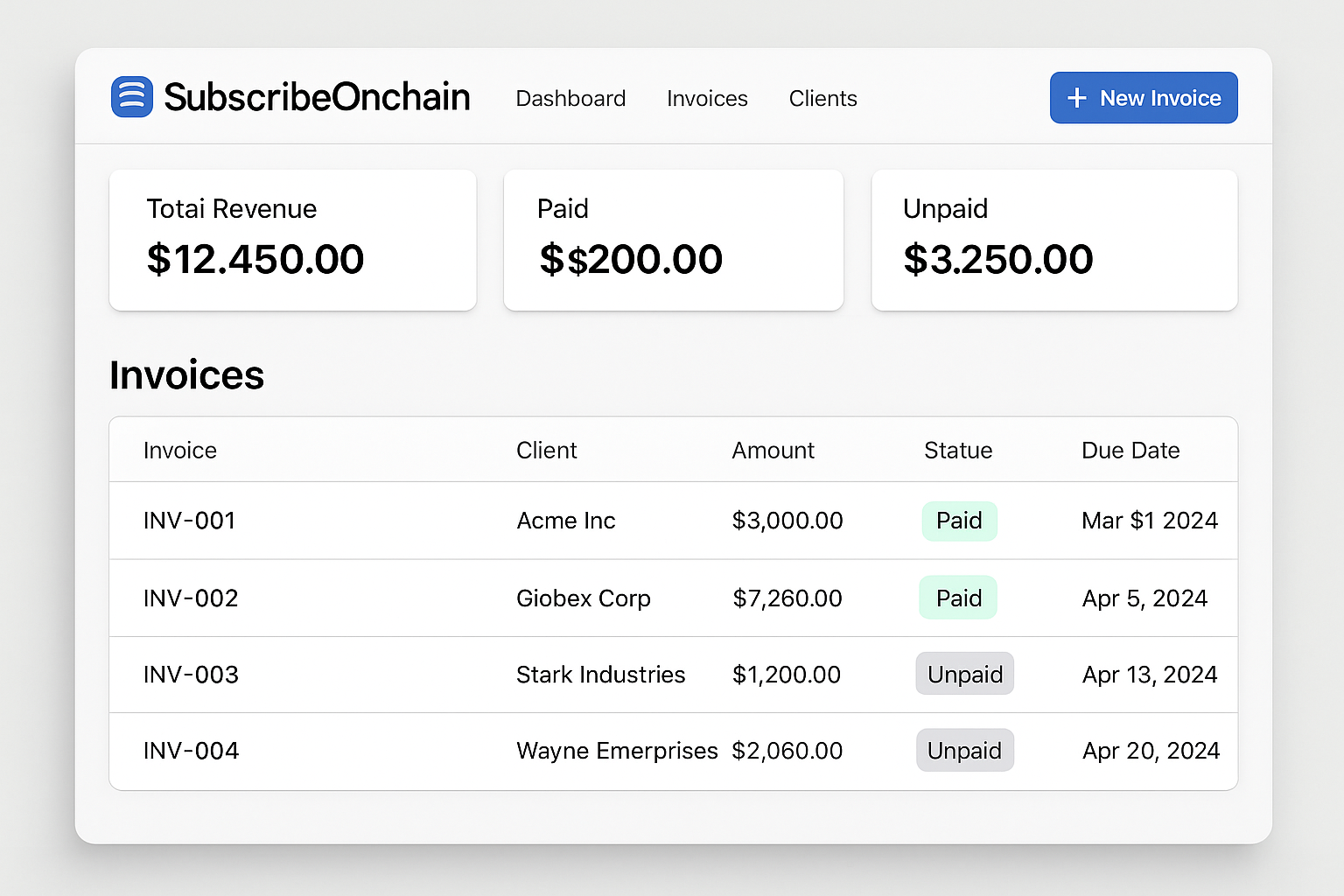
Task: Click the Paid status badge for Acme Inc
Action: [959, 521]
